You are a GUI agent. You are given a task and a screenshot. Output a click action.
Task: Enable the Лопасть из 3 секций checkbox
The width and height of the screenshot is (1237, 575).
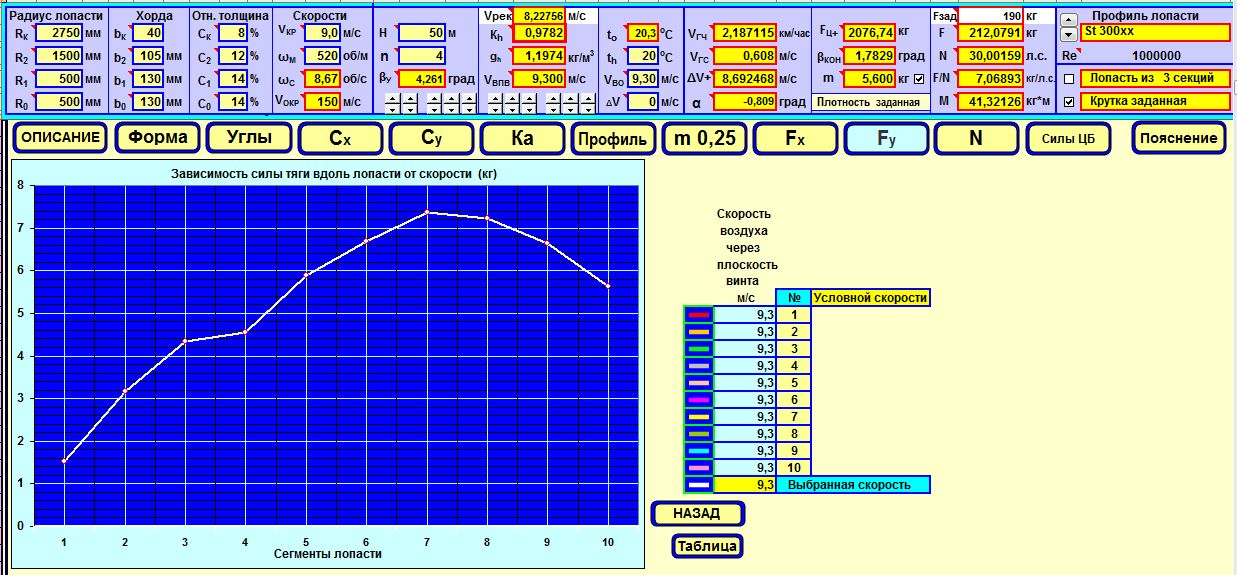tap(1069, 78)
